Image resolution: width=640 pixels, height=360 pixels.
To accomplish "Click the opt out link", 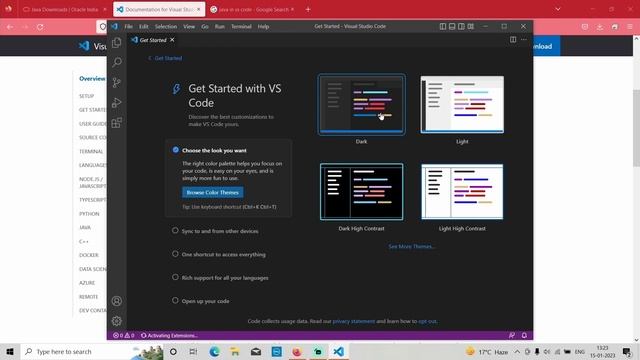I will [427, 321].
